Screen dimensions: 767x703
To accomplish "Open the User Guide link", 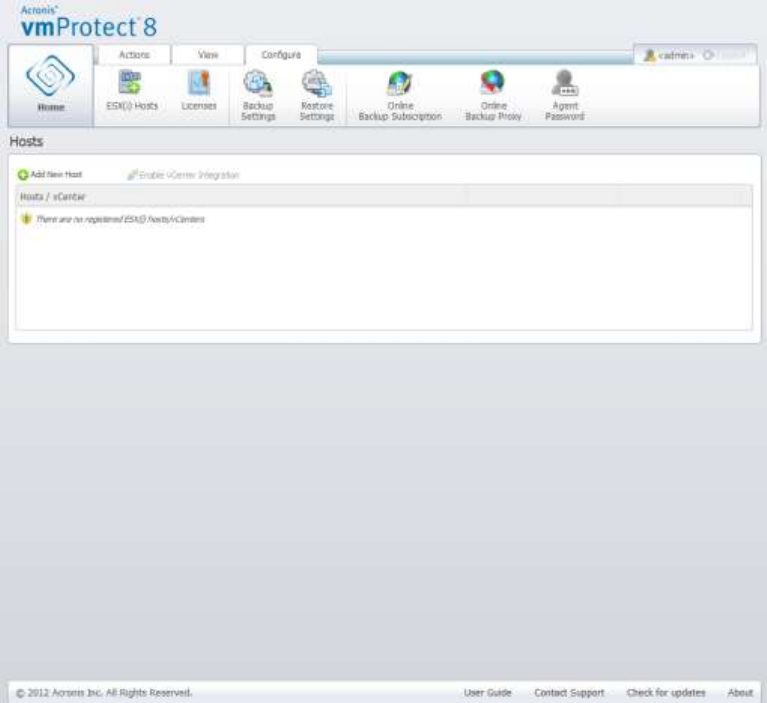I will click(488, 692).
